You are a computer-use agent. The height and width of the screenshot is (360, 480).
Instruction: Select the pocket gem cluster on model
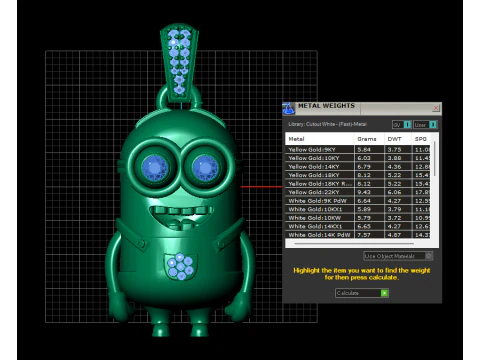(180, 266)
